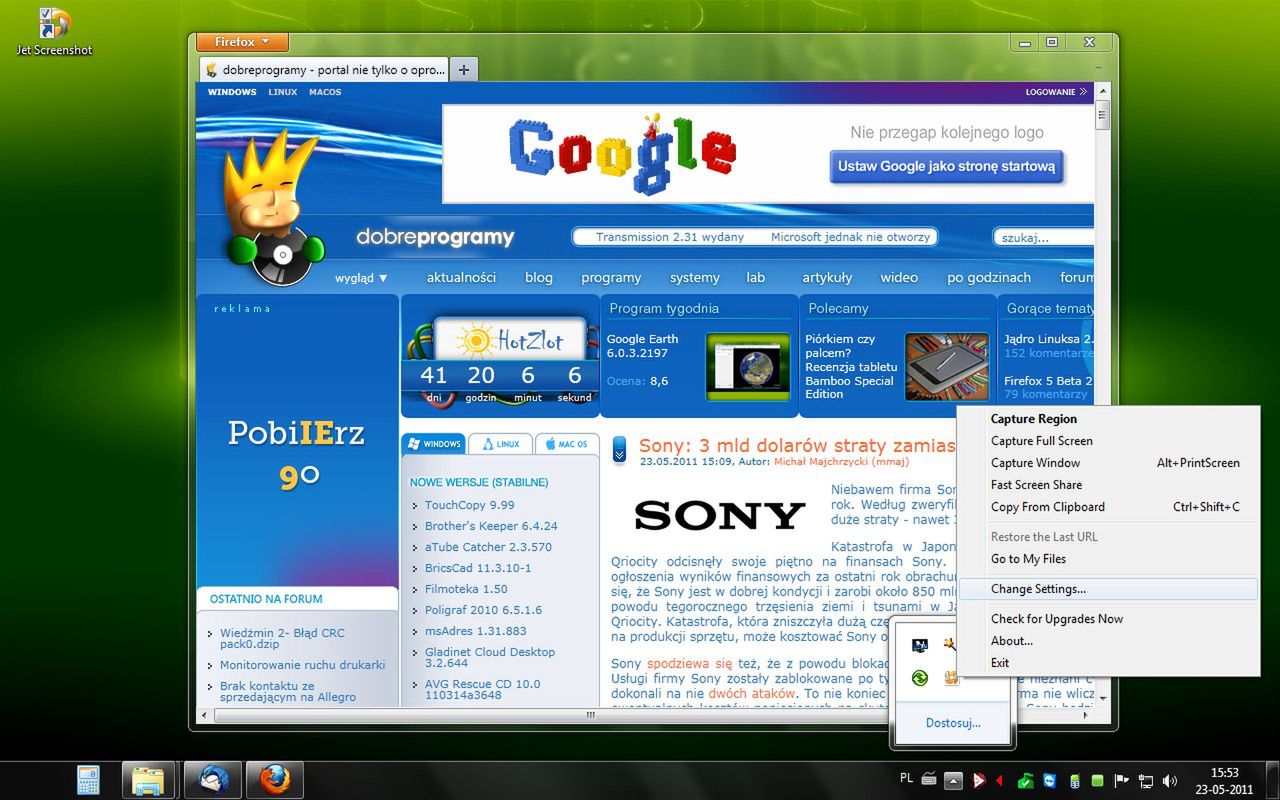Screen dimensions: 1280x800
Task: Toggle the hidden tray icons arrow
Action: click(954, 780)
